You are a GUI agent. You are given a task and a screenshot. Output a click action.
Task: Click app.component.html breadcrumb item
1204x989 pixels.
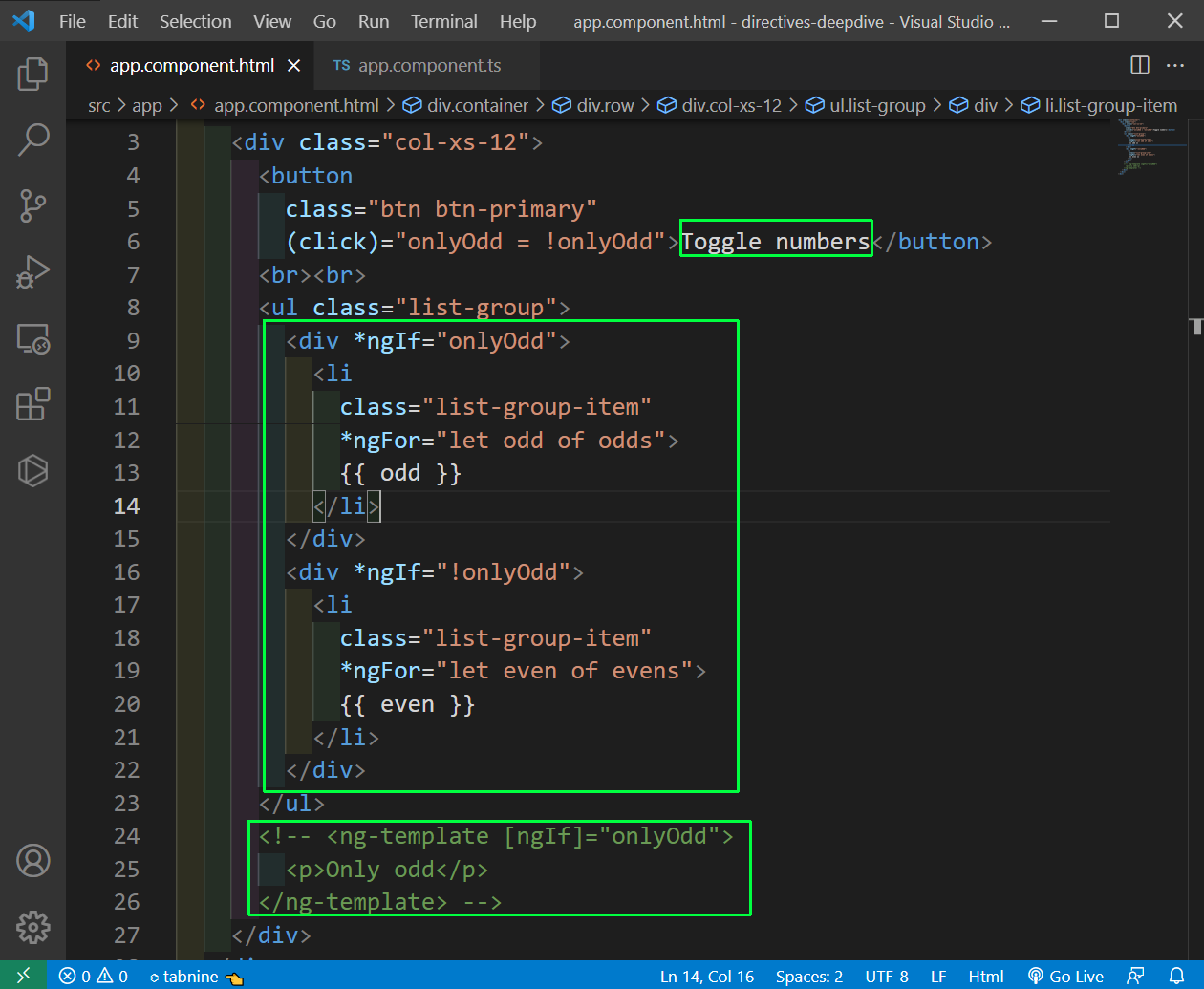coord(284,105)
